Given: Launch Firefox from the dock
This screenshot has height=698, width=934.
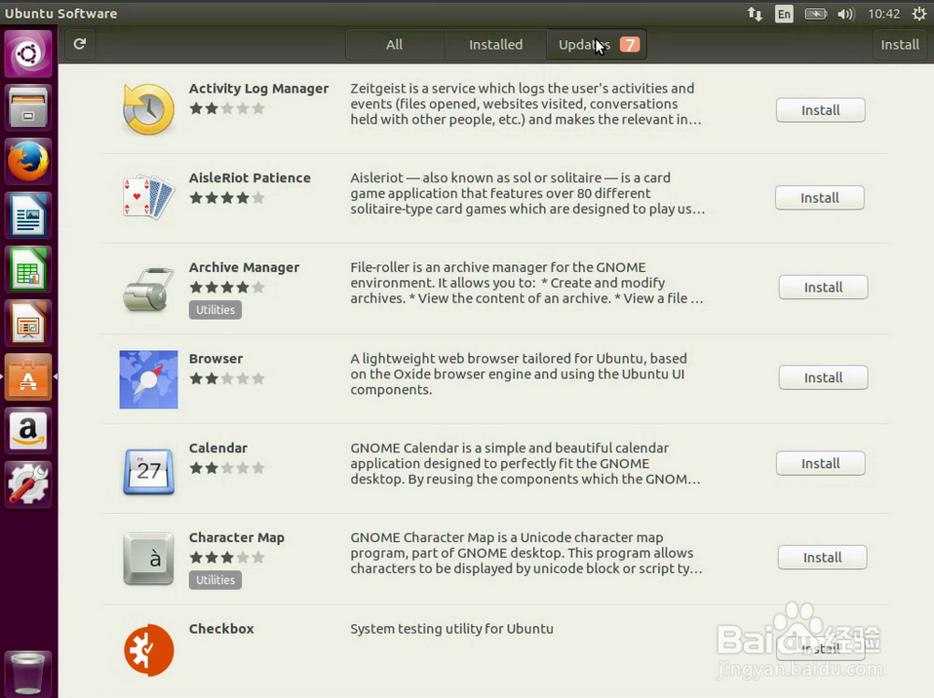Looking at the screenshot, I should pos(28,161).
